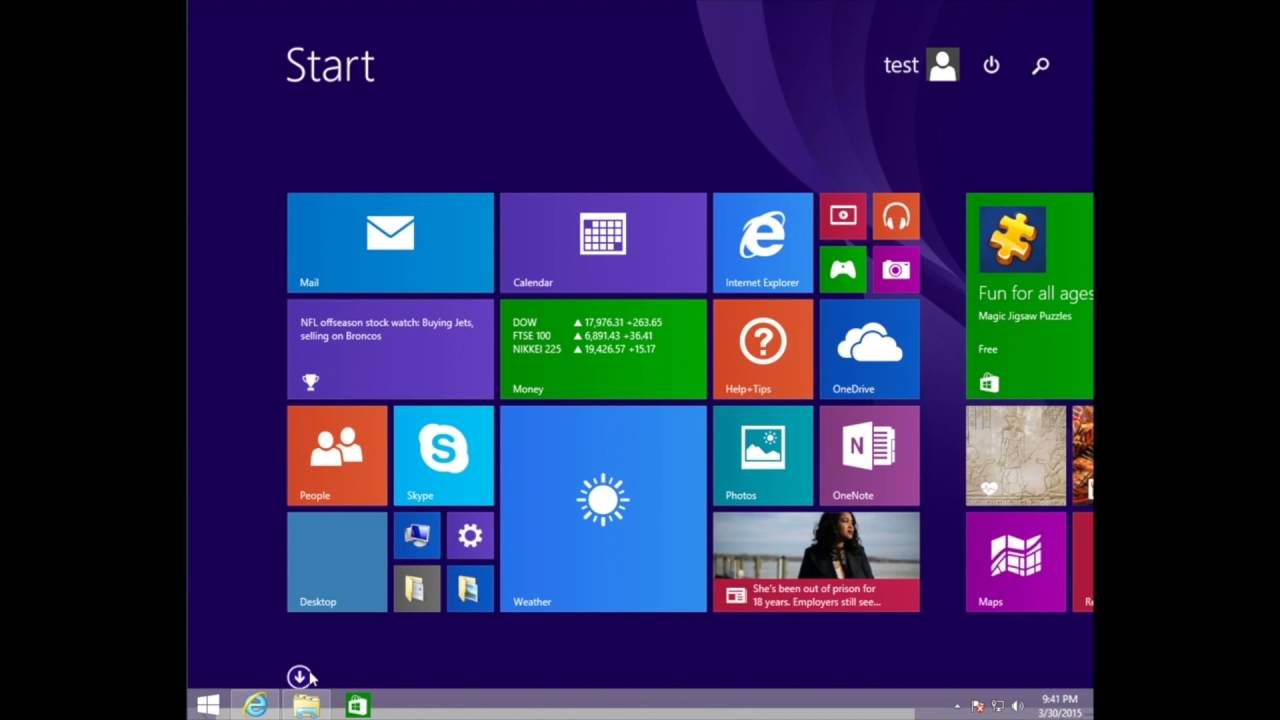Open the Desktop tile

pyautogui.click(x=337, y=562)
